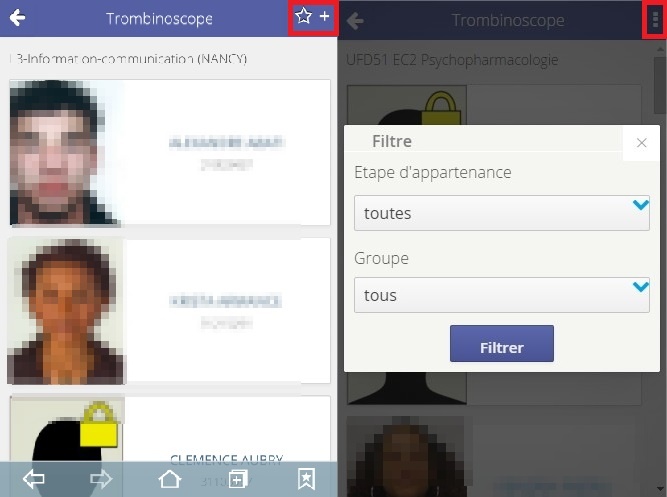This screenshot has height=497, width=667.
Task: Add to favorites with the star plus icon
Action: coord(313,17)
